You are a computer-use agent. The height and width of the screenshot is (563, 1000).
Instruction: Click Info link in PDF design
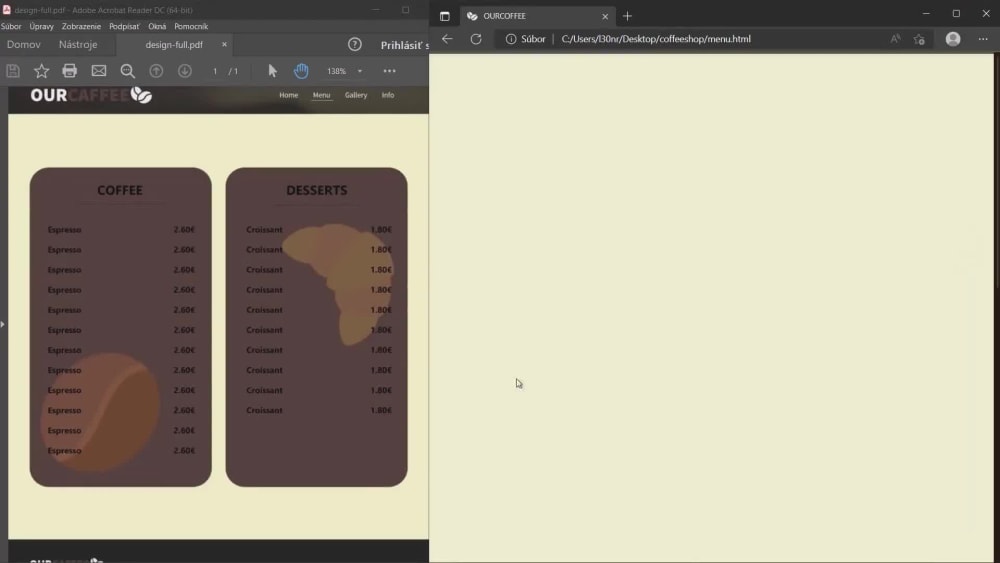coord(388,95)
